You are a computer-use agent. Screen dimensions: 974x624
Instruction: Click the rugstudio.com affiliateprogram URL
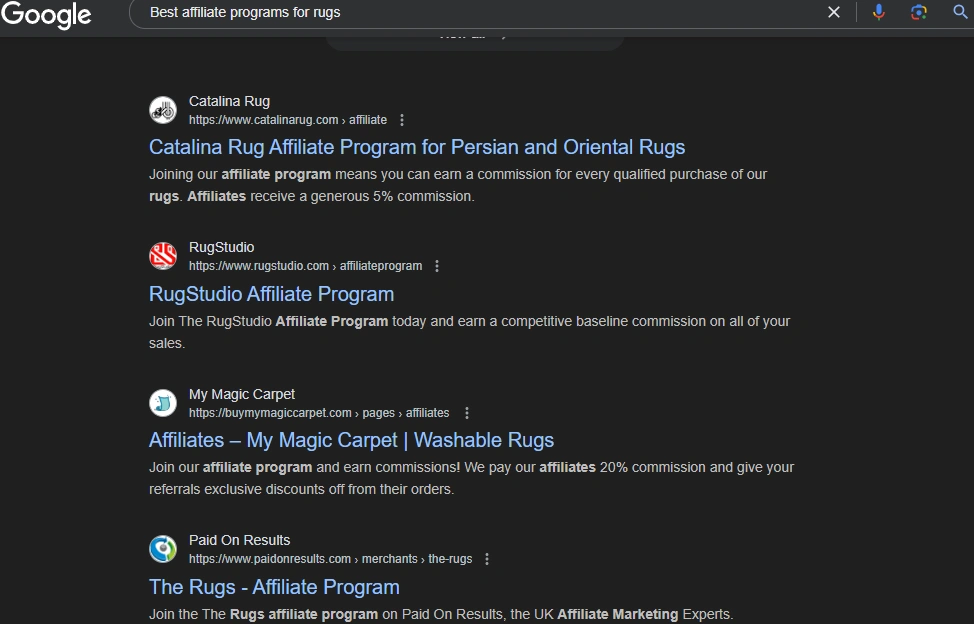click(x=306, y=266)
